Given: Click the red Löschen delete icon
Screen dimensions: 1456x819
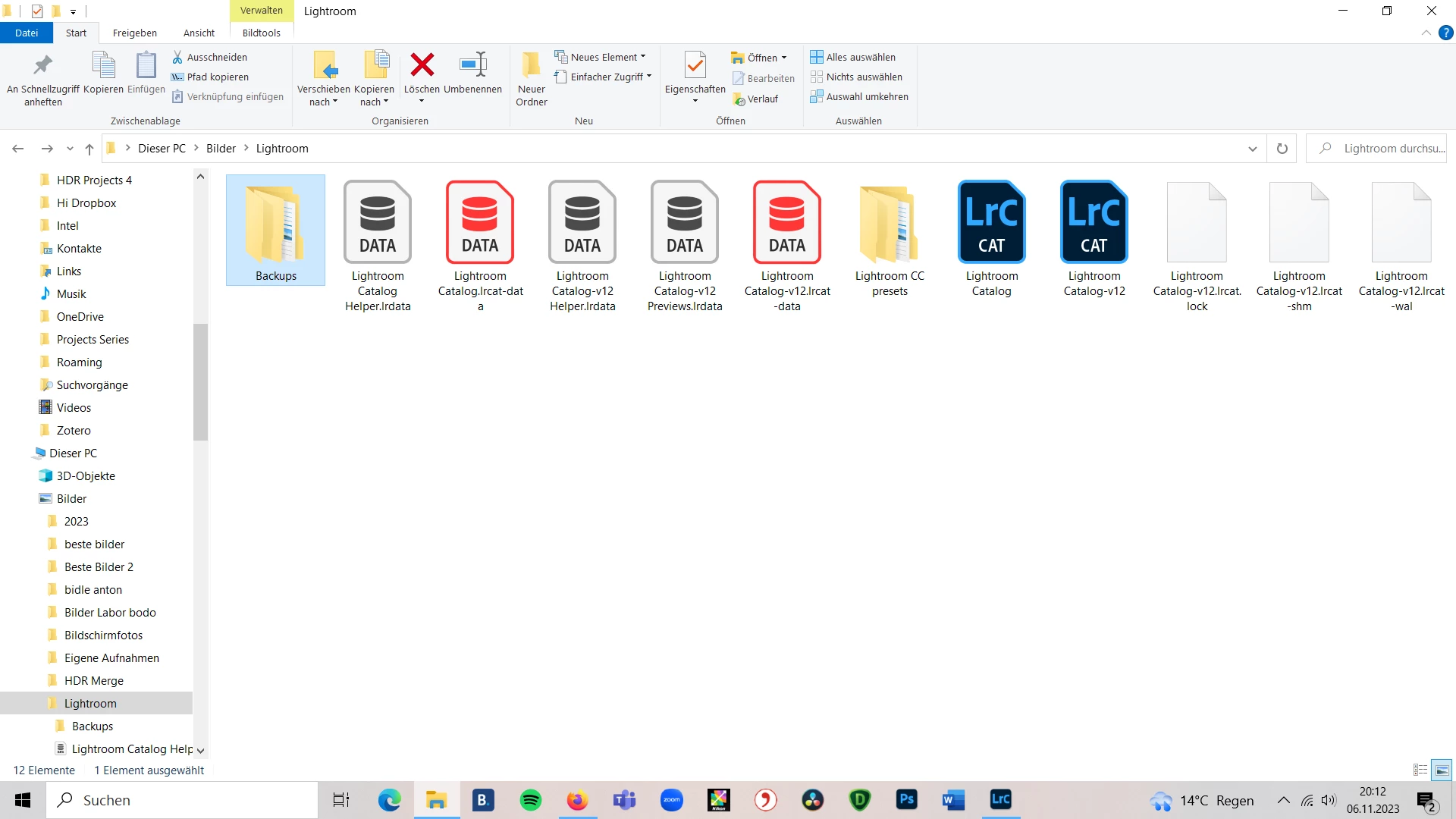Looking at the screenshot, I should coord(422,66).
